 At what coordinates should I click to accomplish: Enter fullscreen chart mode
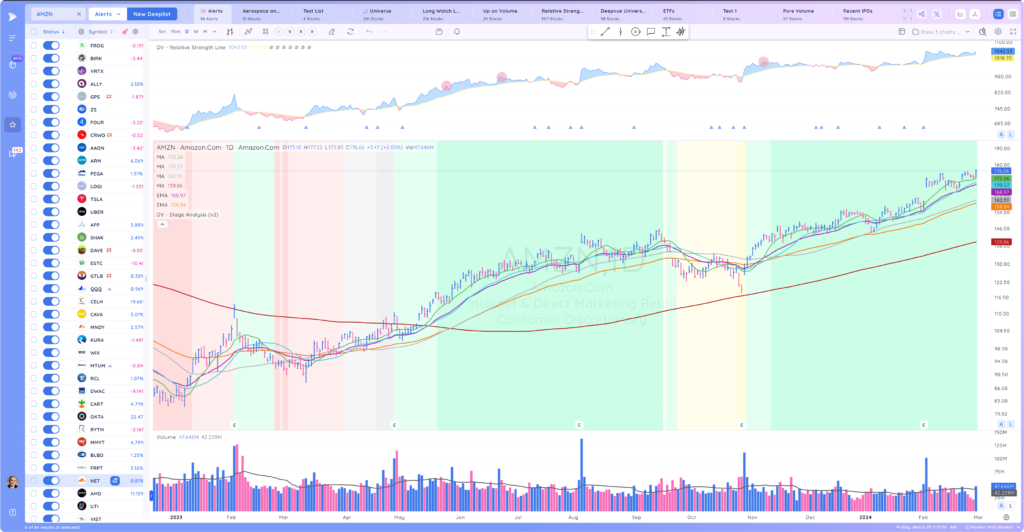(x=1013, y=31)
